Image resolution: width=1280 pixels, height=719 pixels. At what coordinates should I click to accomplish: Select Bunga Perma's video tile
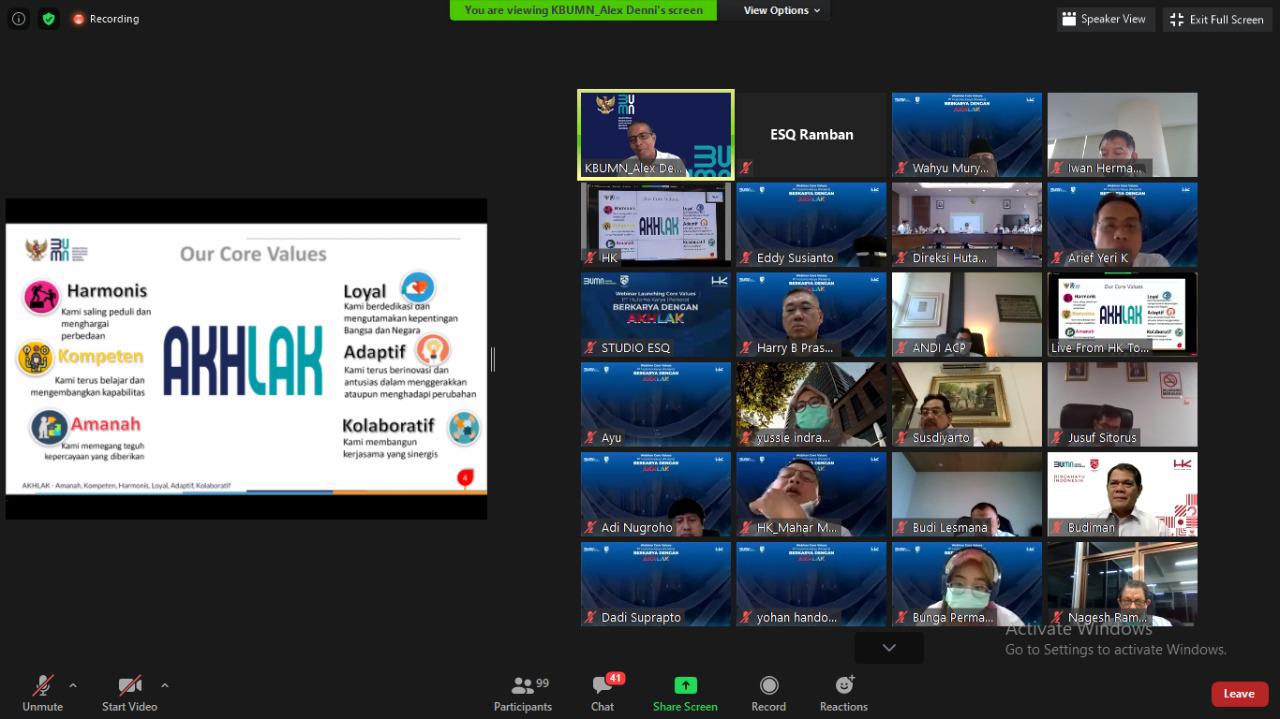click(x=967, y=585)
